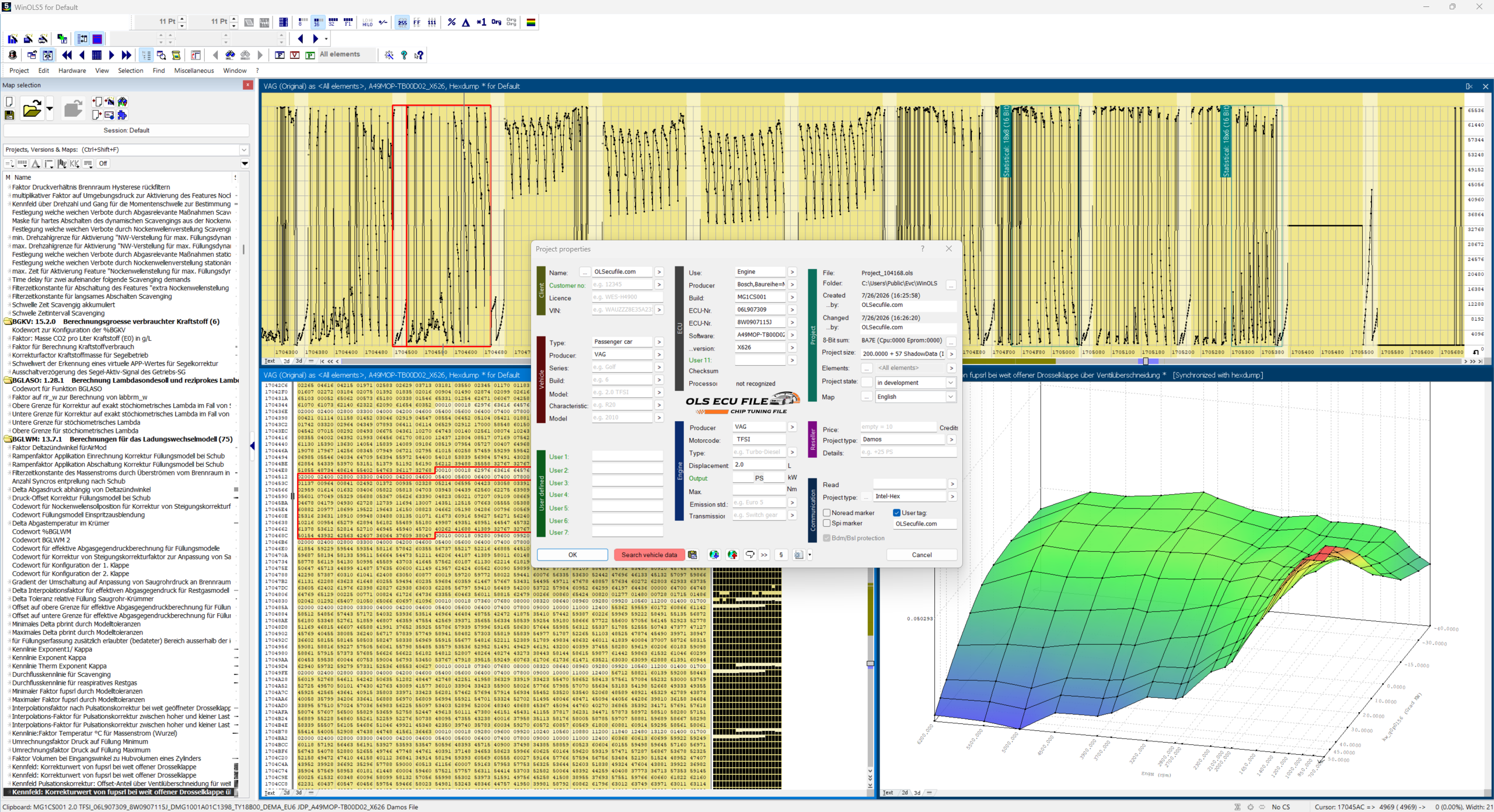Click the VIN input field
1494x812 pixels.
point(622,310)
